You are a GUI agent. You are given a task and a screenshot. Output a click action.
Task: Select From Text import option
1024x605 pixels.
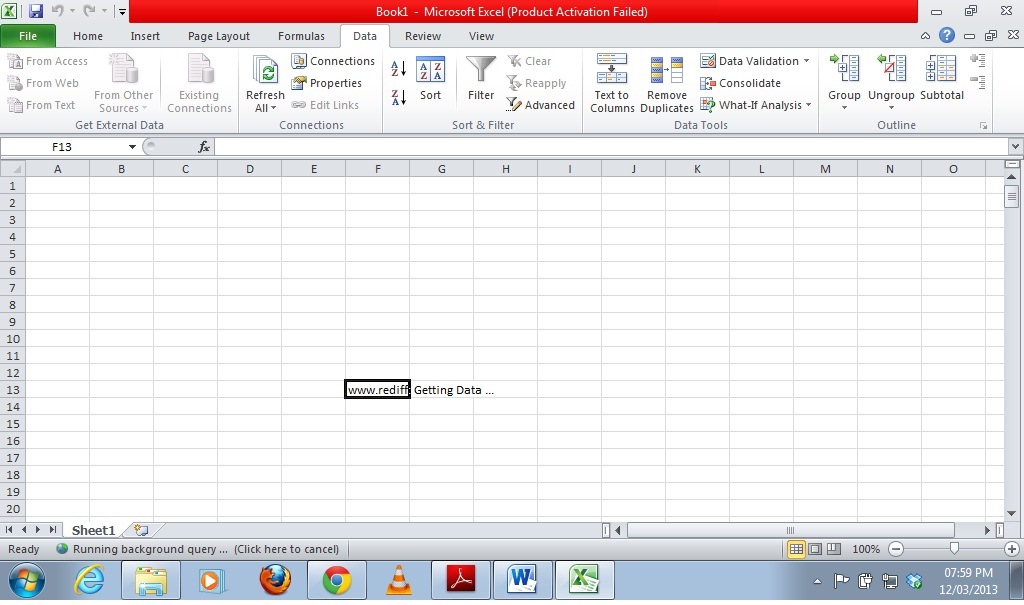(41, 105)
